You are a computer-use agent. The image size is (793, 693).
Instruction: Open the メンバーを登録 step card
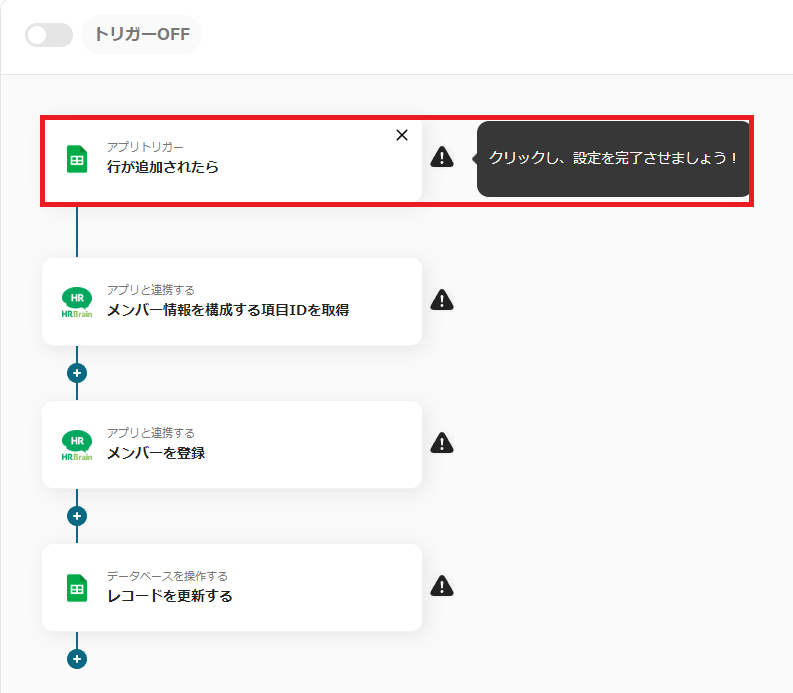click(232, 445)
